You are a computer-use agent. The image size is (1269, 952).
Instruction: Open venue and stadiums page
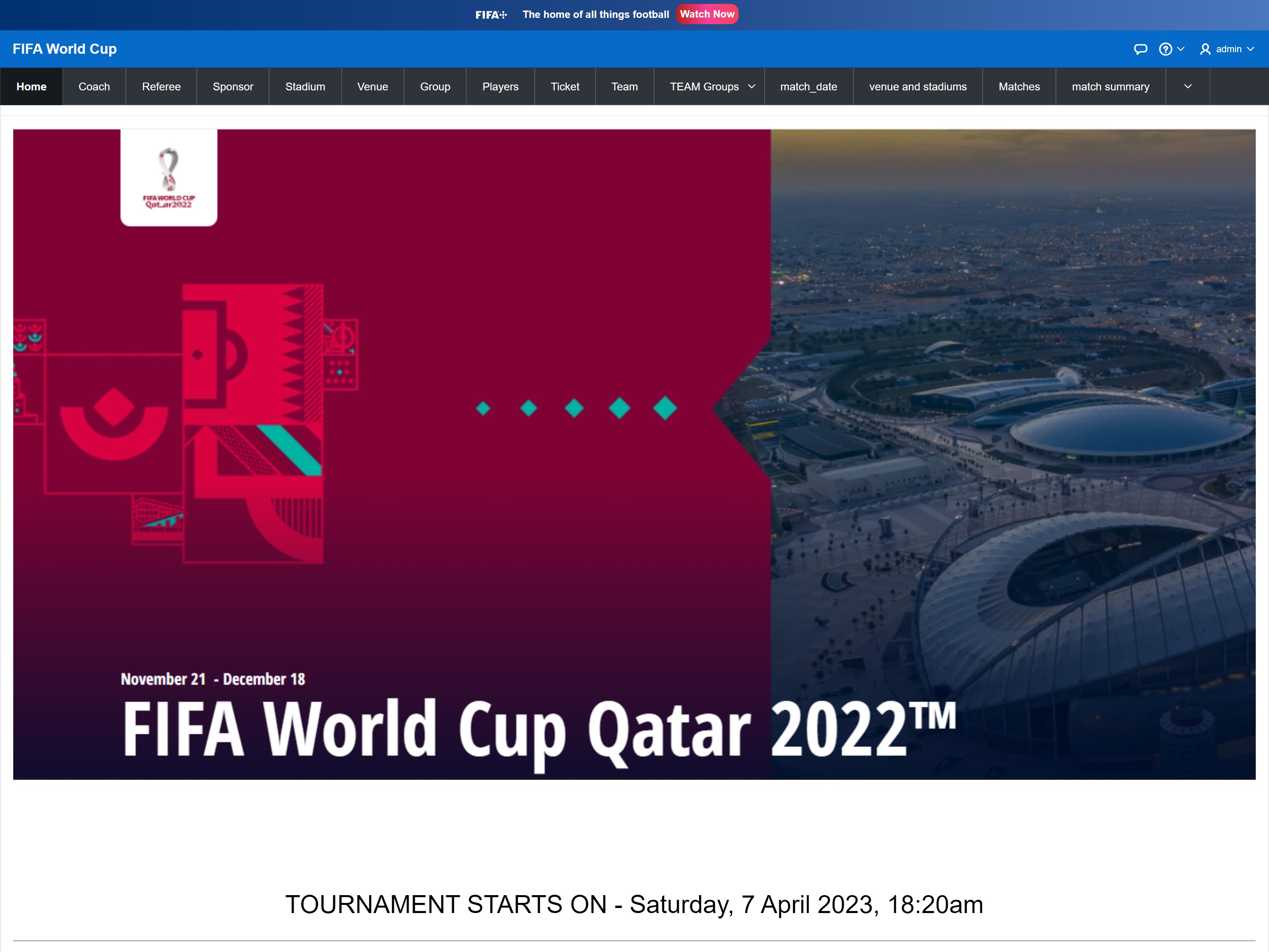coord(917,86)
